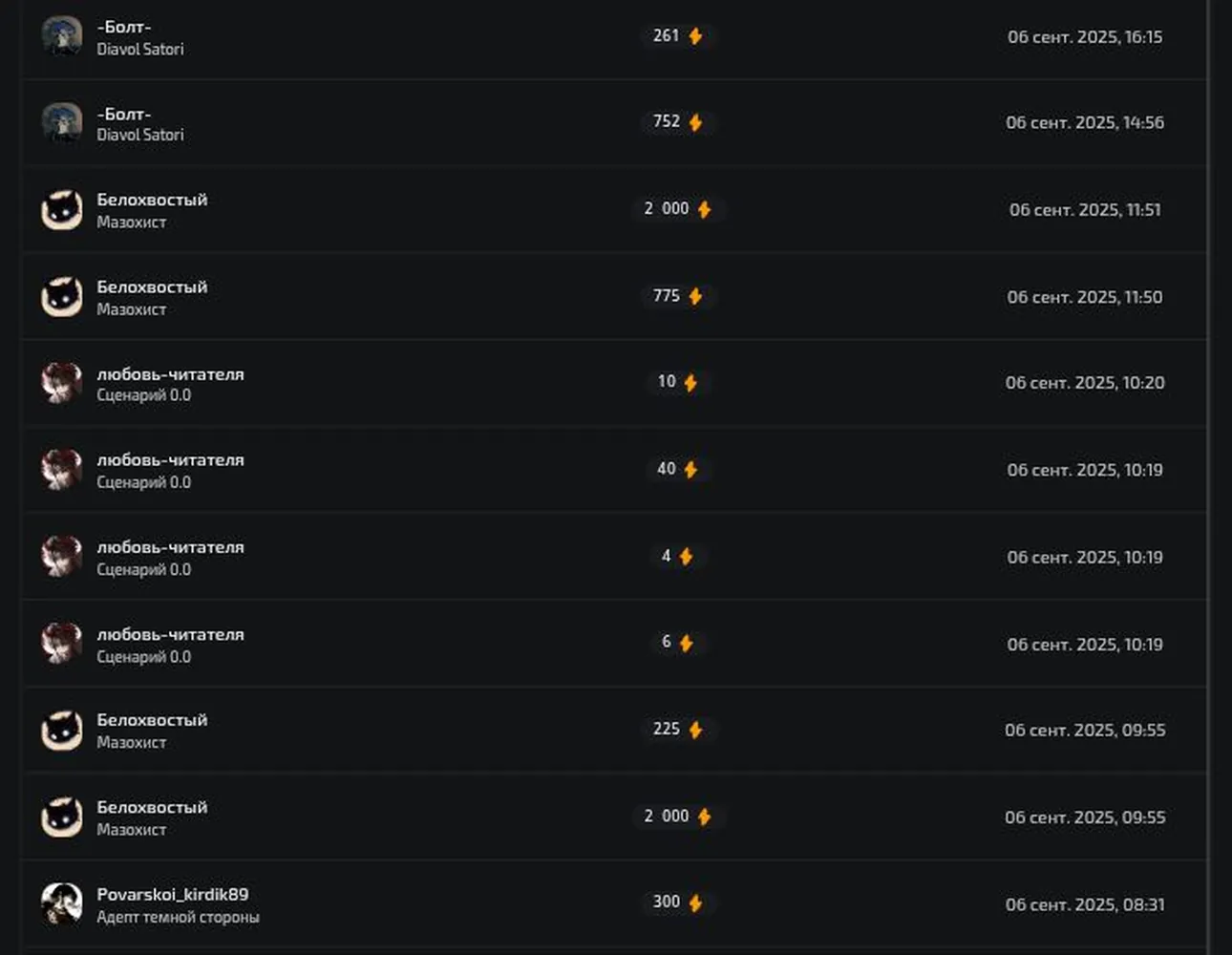
Task: Click the lightning icon beside amount 6
Action: pos(686,643)
